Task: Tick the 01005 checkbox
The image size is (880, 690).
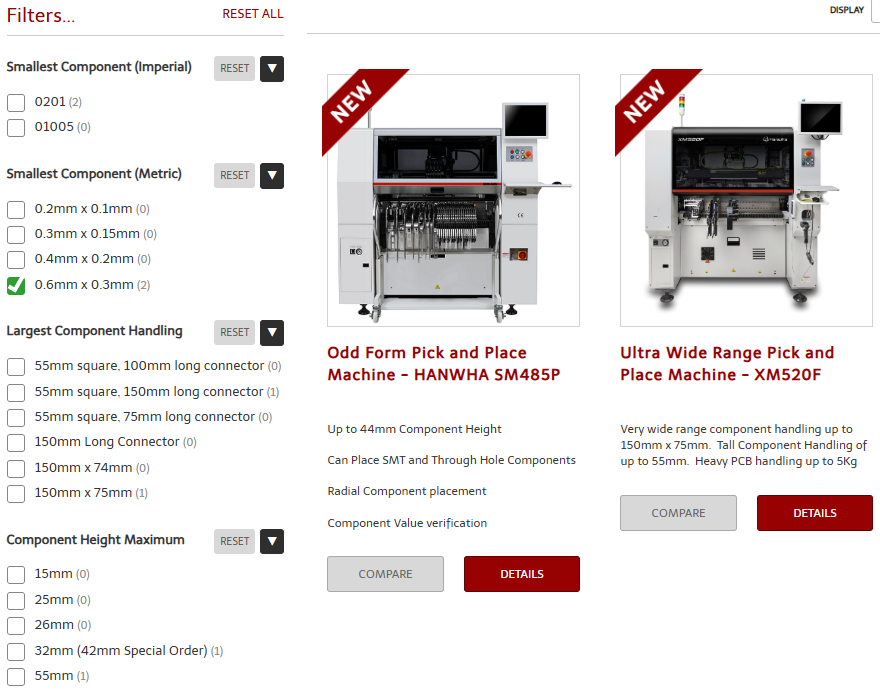Action: (x=16, y=127)
